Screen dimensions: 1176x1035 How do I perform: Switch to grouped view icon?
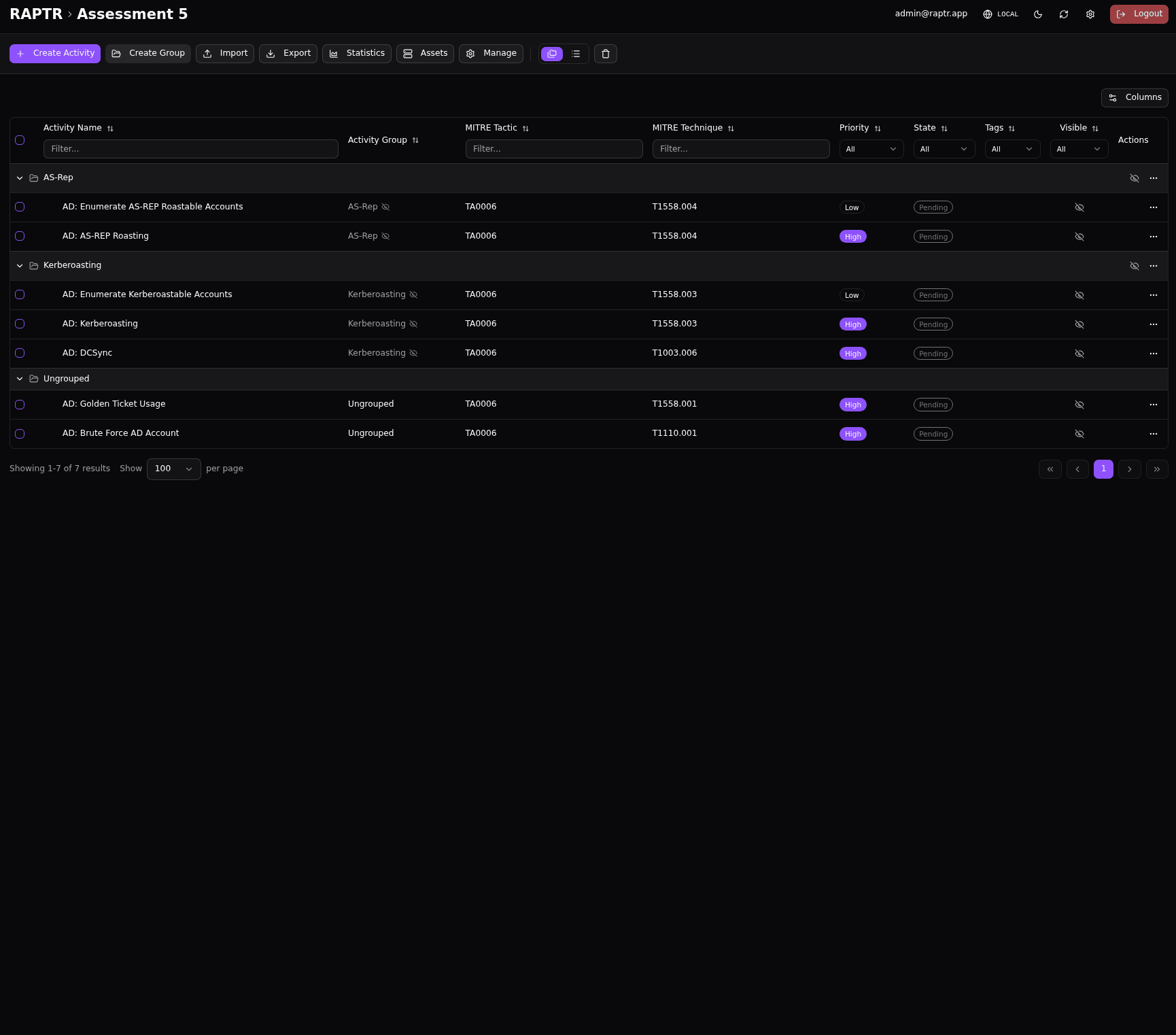click(x=552, y=54)
